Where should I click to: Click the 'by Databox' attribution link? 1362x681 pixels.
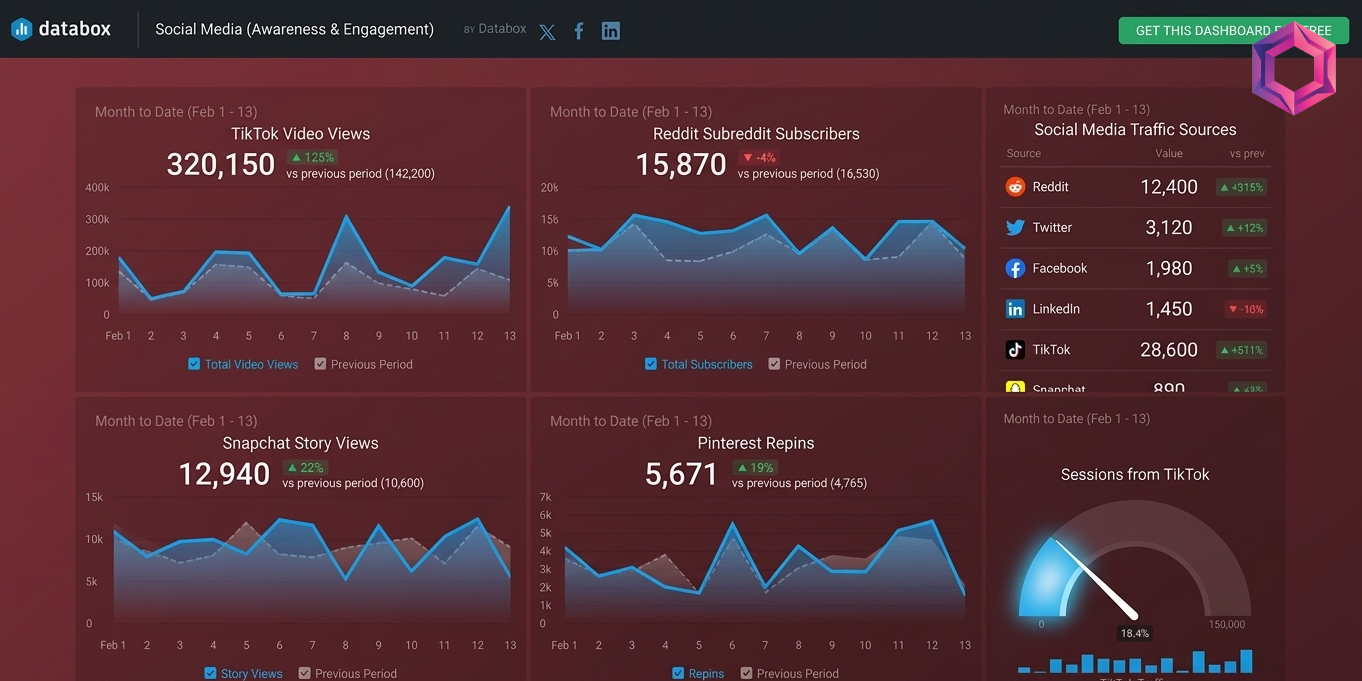tap(494, 29)
